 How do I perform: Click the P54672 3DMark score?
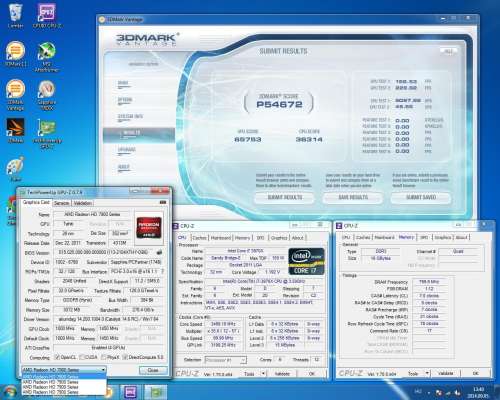(279, 104)
